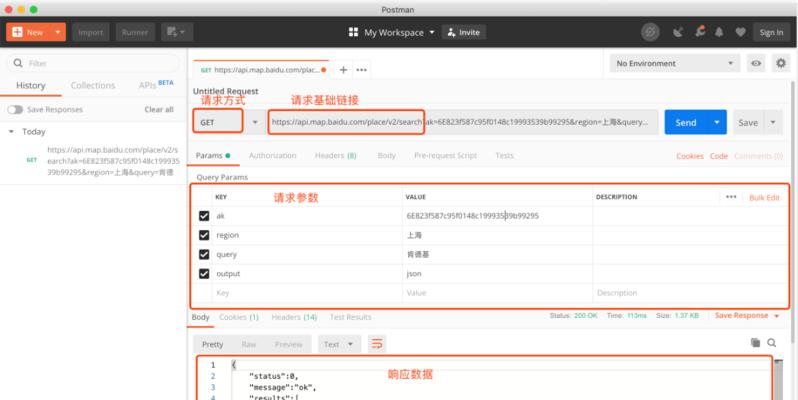Switch to the History tab

[31, 85]
